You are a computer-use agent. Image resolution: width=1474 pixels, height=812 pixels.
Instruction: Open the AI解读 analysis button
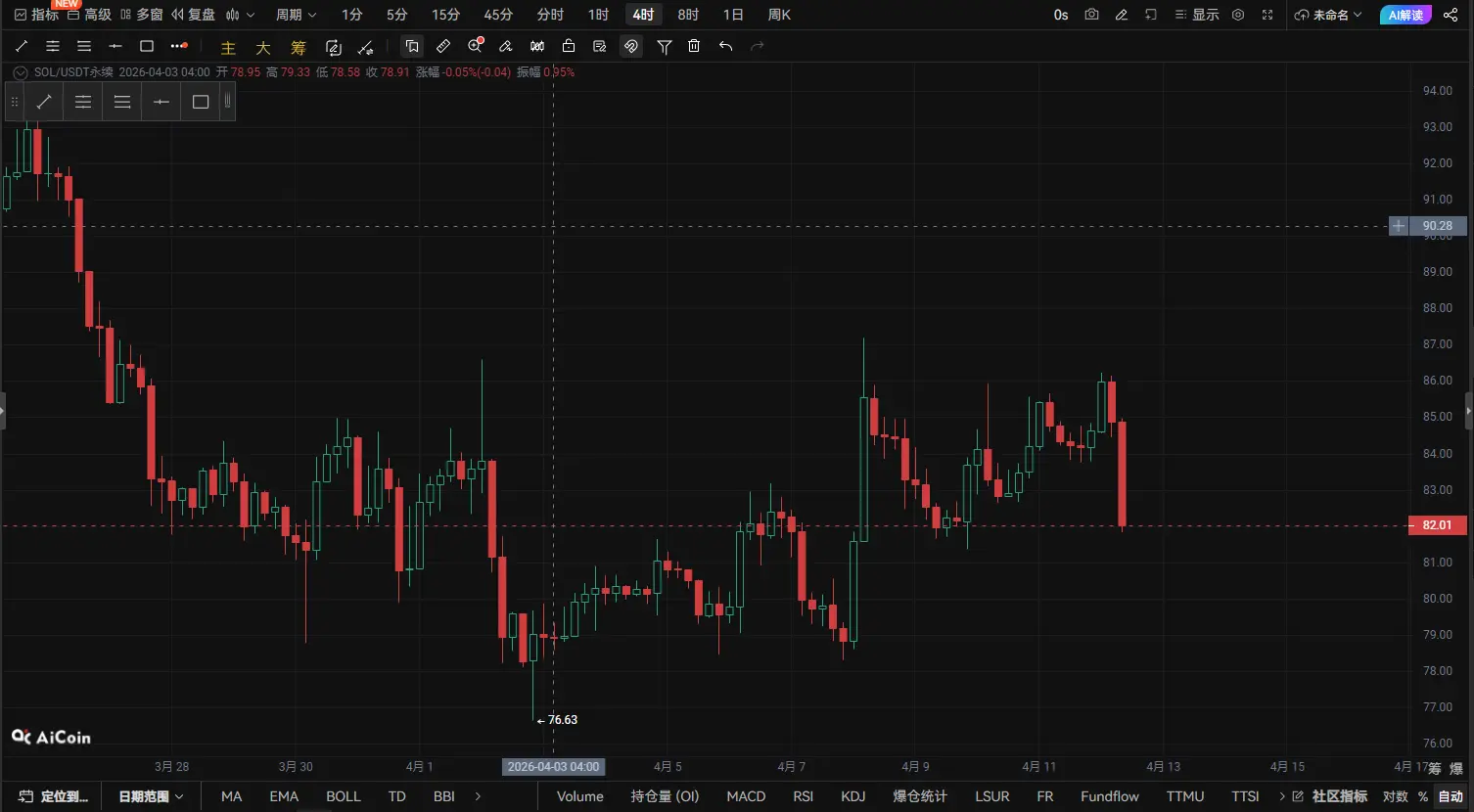coord(1405,15)
